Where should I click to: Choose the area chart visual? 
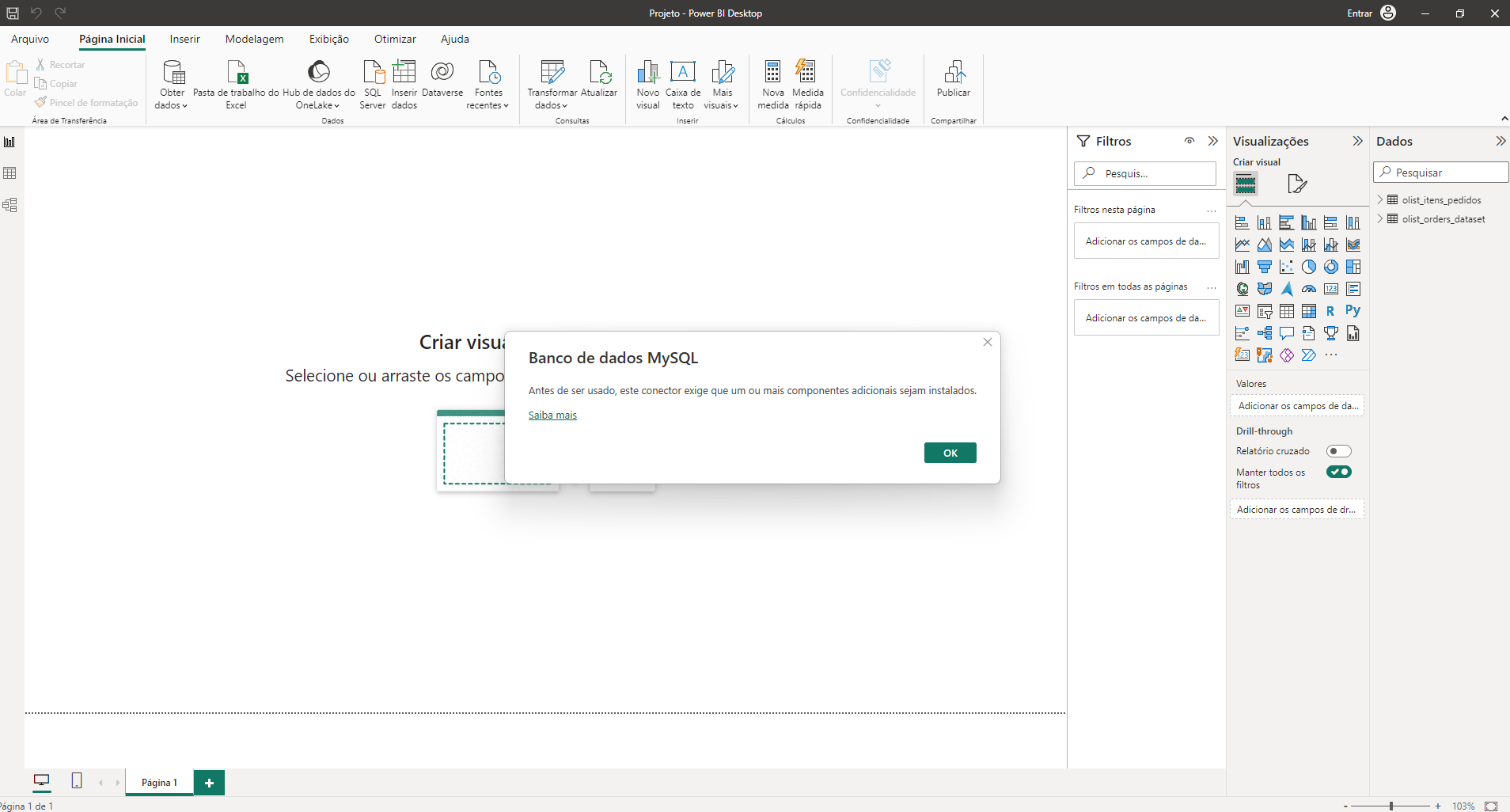[1265, 245]
